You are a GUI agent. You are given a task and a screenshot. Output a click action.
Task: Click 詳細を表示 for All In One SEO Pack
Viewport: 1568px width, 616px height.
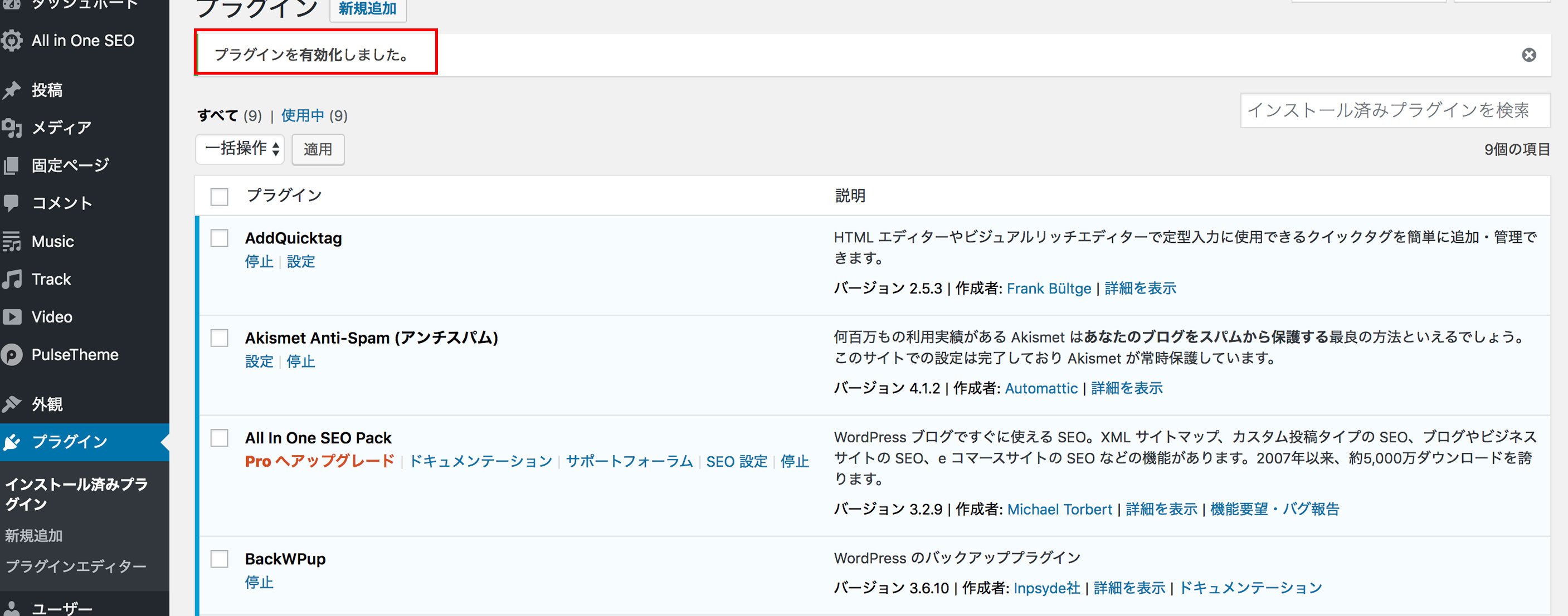(1161, 510)
